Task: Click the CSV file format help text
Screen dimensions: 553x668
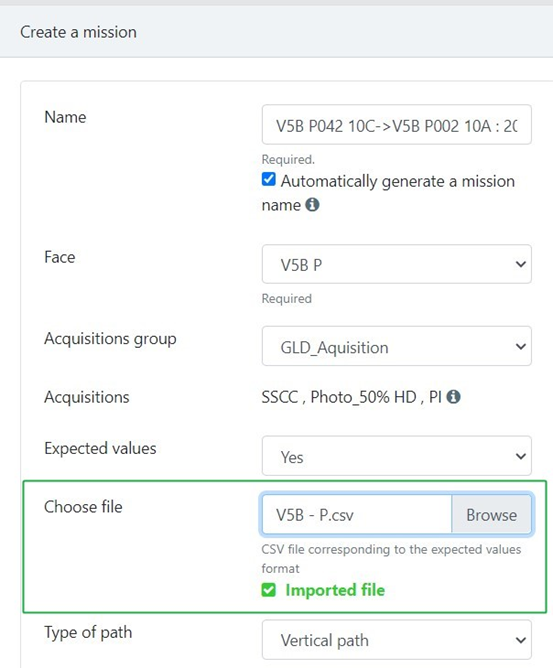Action: [391, 559]
